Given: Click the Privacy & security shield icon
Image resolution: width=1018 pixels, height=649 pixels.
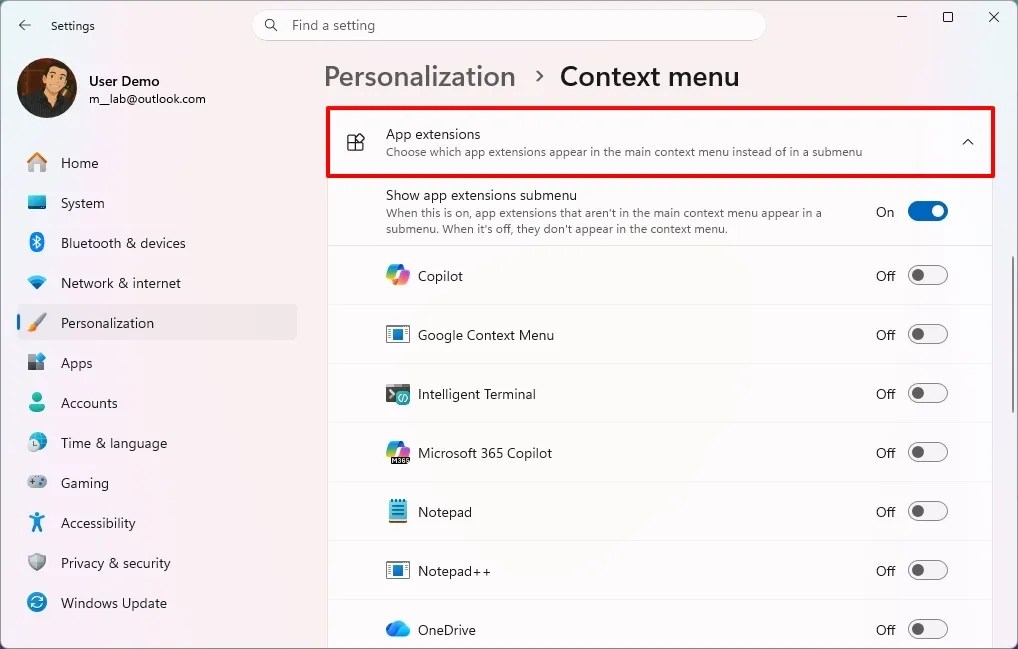Looking at the screenshot, I should click(x=37, y=562).
